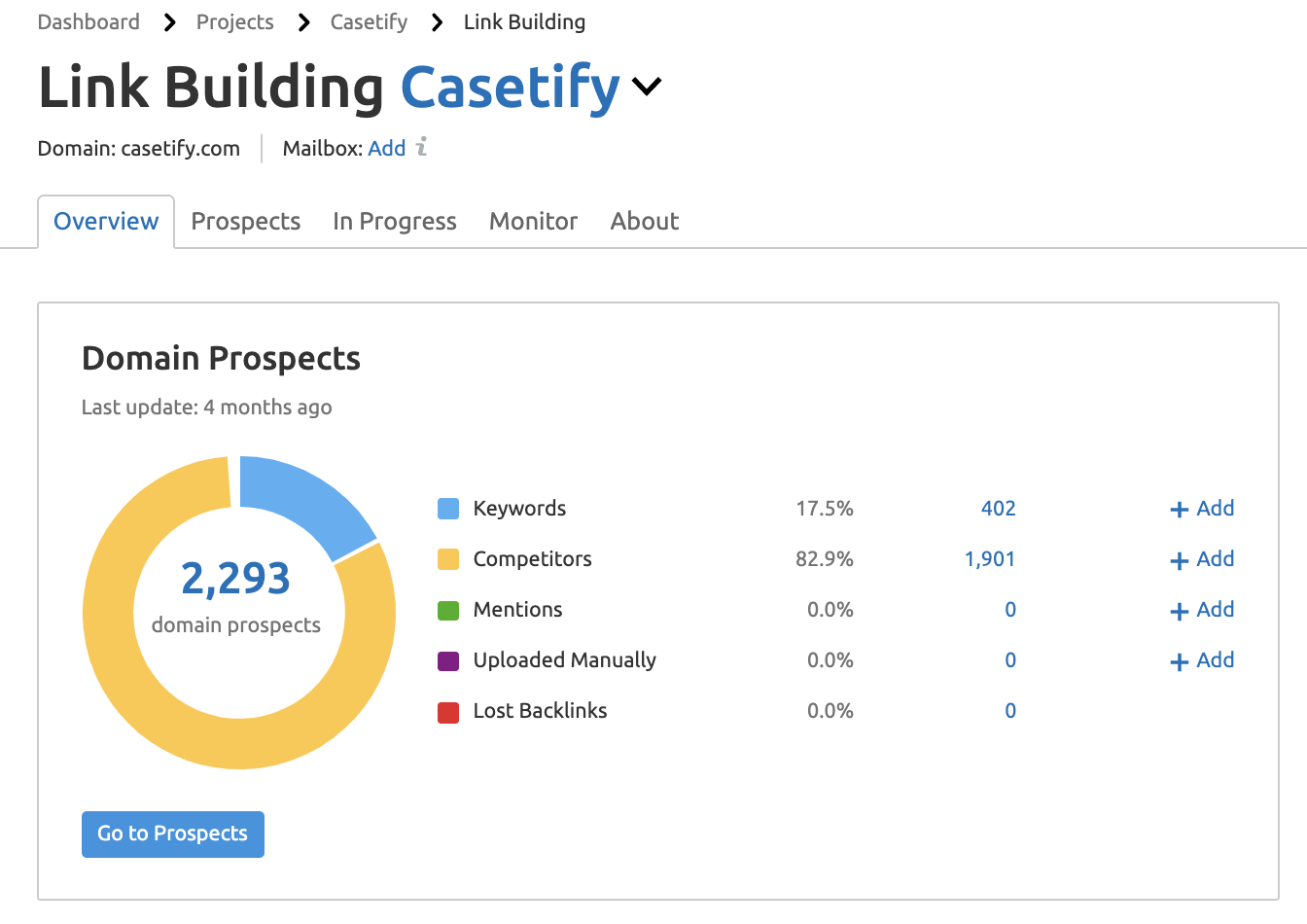Click Add in the Keywords row
The height and width of the screenshot is (924, 1307).
[1202, 509]
